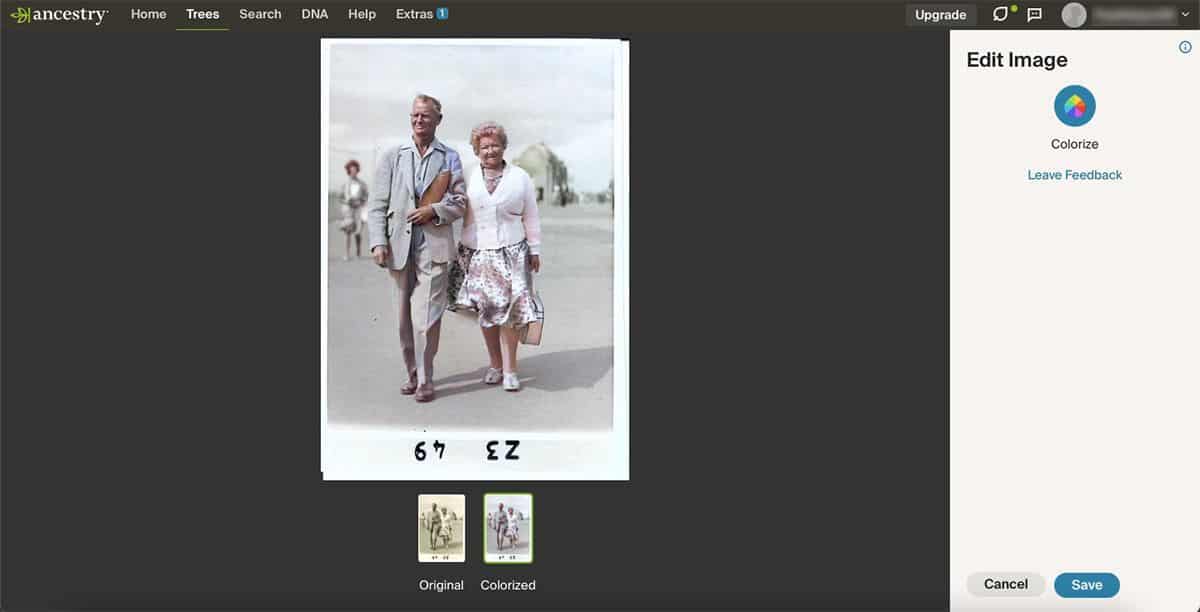Open the Trees section
Screen dimensions: 1200x612
pyautogui.click(x=202, y=14)
